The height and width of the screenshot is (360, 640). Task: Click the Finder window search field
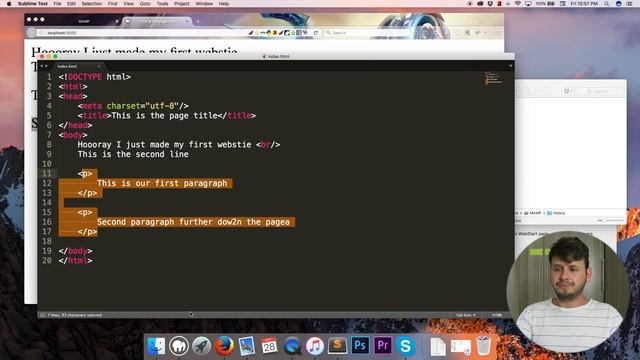tap(602, 91)
